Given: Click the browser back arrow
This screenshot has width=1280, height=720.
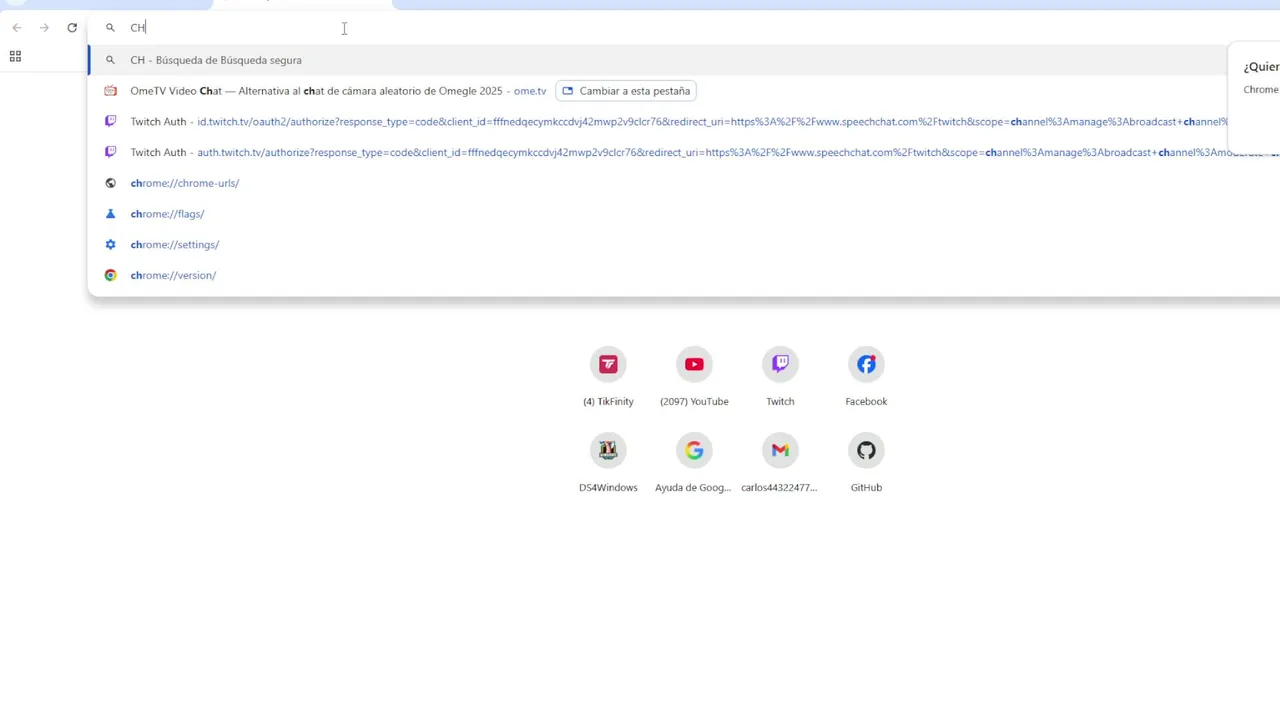Looking at the screenshot, I should (17, 28).
